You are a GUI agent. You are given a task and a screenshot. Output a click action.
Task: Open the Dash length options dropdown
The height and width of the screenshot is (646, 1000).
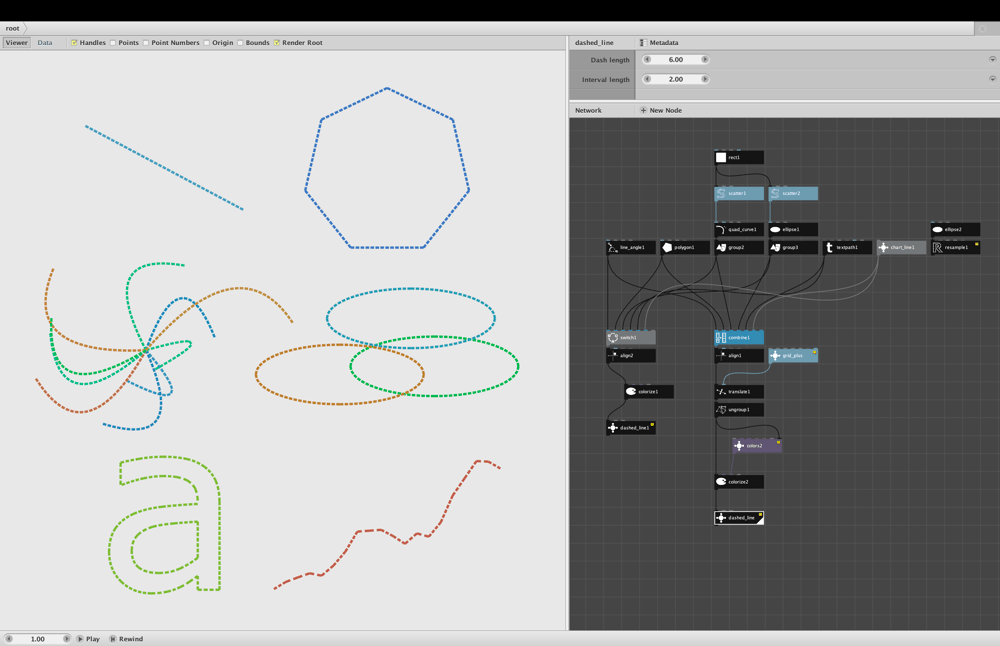point(992,59)
